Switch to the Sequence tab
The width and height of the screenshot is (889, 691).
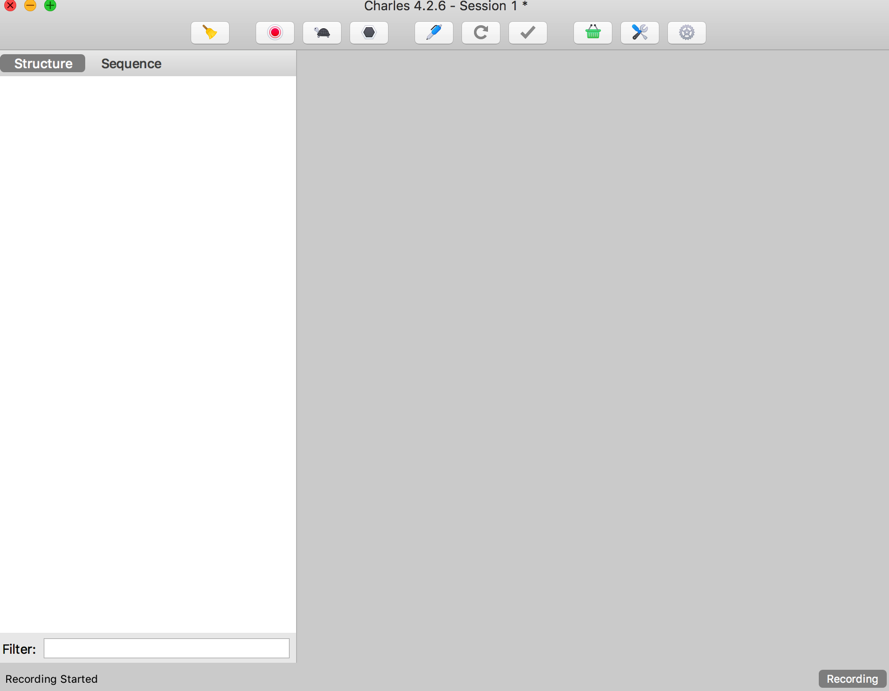[131, 63]
